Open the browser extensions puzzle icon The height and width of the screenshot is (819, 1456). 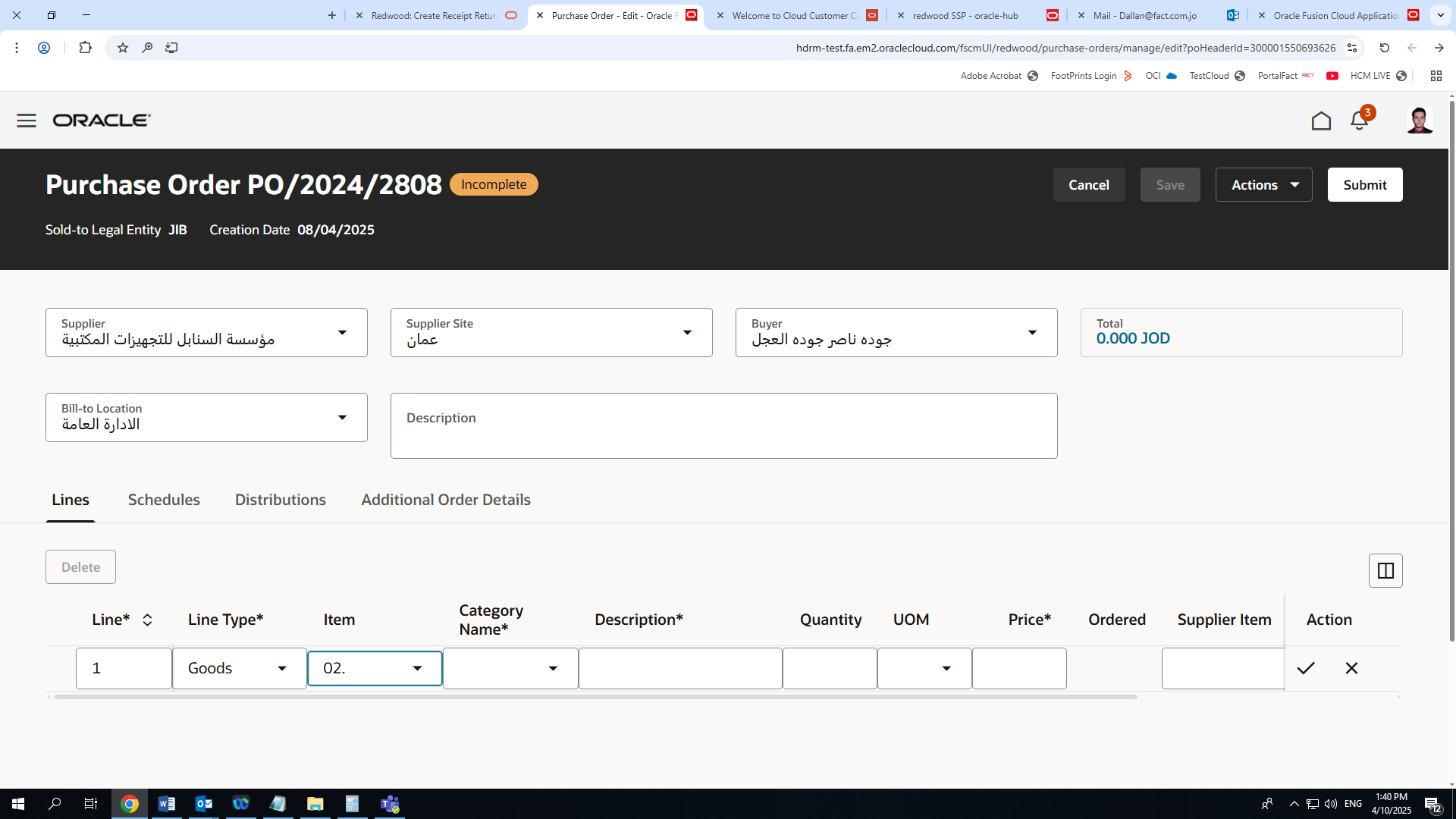[x=85, y=48]
